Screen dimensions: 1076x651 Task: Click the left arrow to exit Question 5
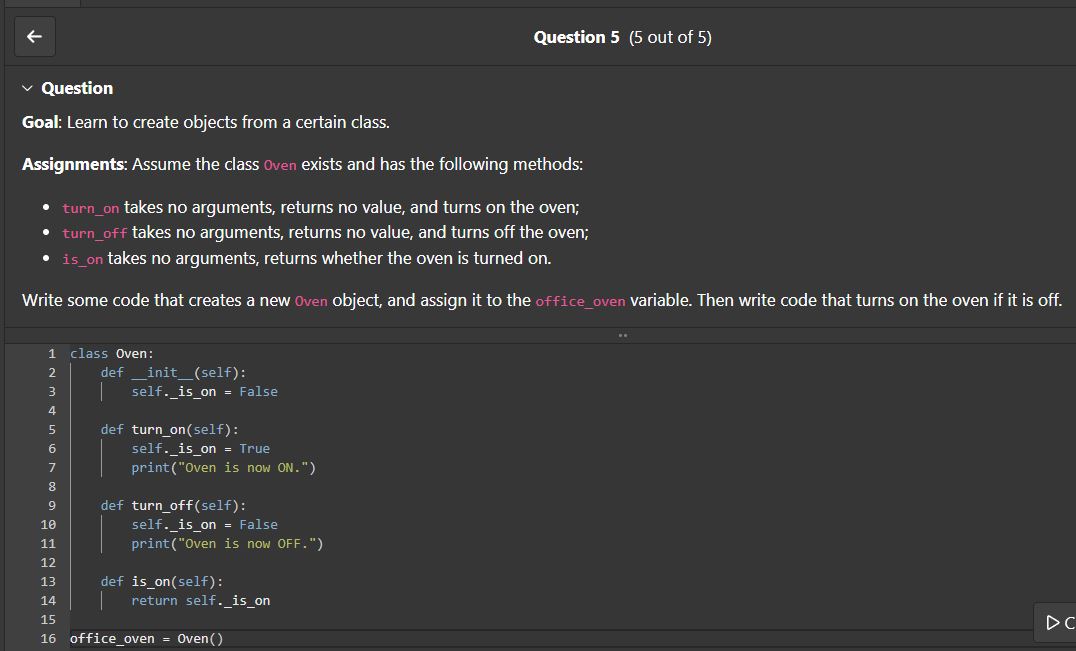(34, 36)
